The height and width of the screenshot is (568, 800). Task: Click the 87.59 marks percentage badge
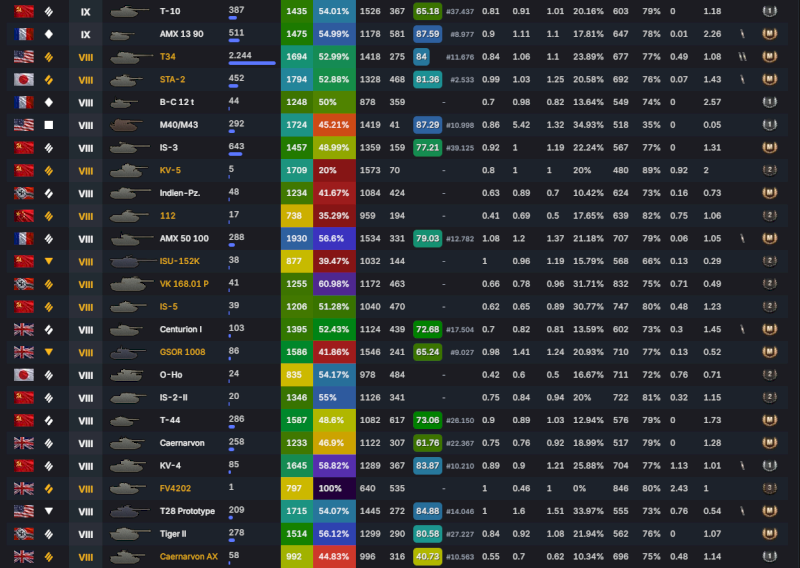click(x=427, y=34)
